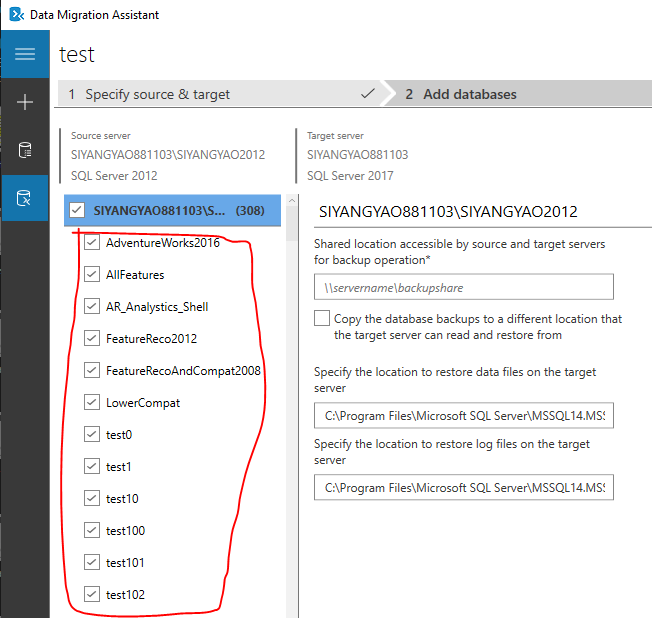Click the target server version SQL Server 2017
652x618 pixels.
tap(350, 176)
